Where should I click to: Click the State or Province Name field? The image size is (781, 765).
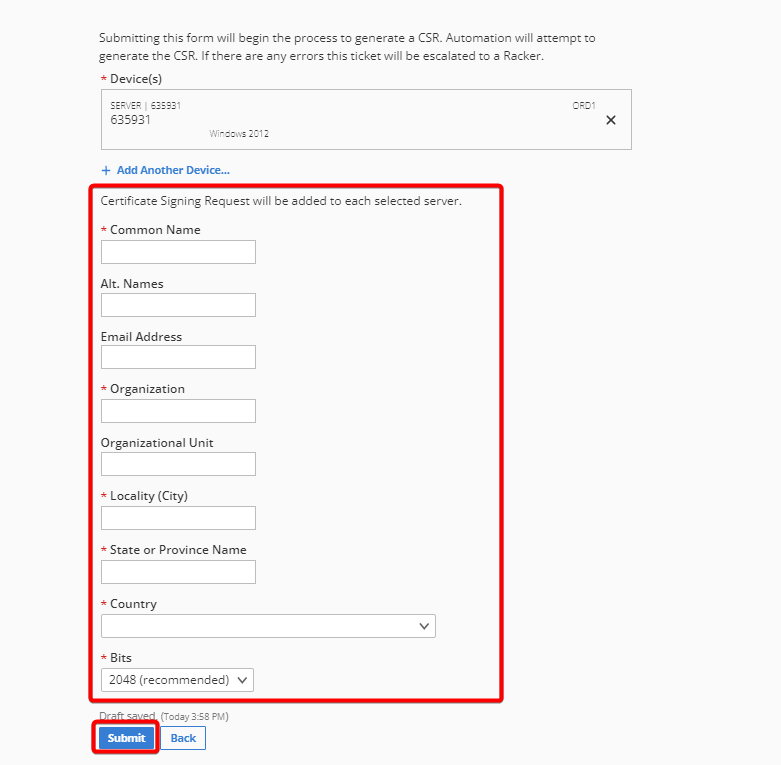178,572
